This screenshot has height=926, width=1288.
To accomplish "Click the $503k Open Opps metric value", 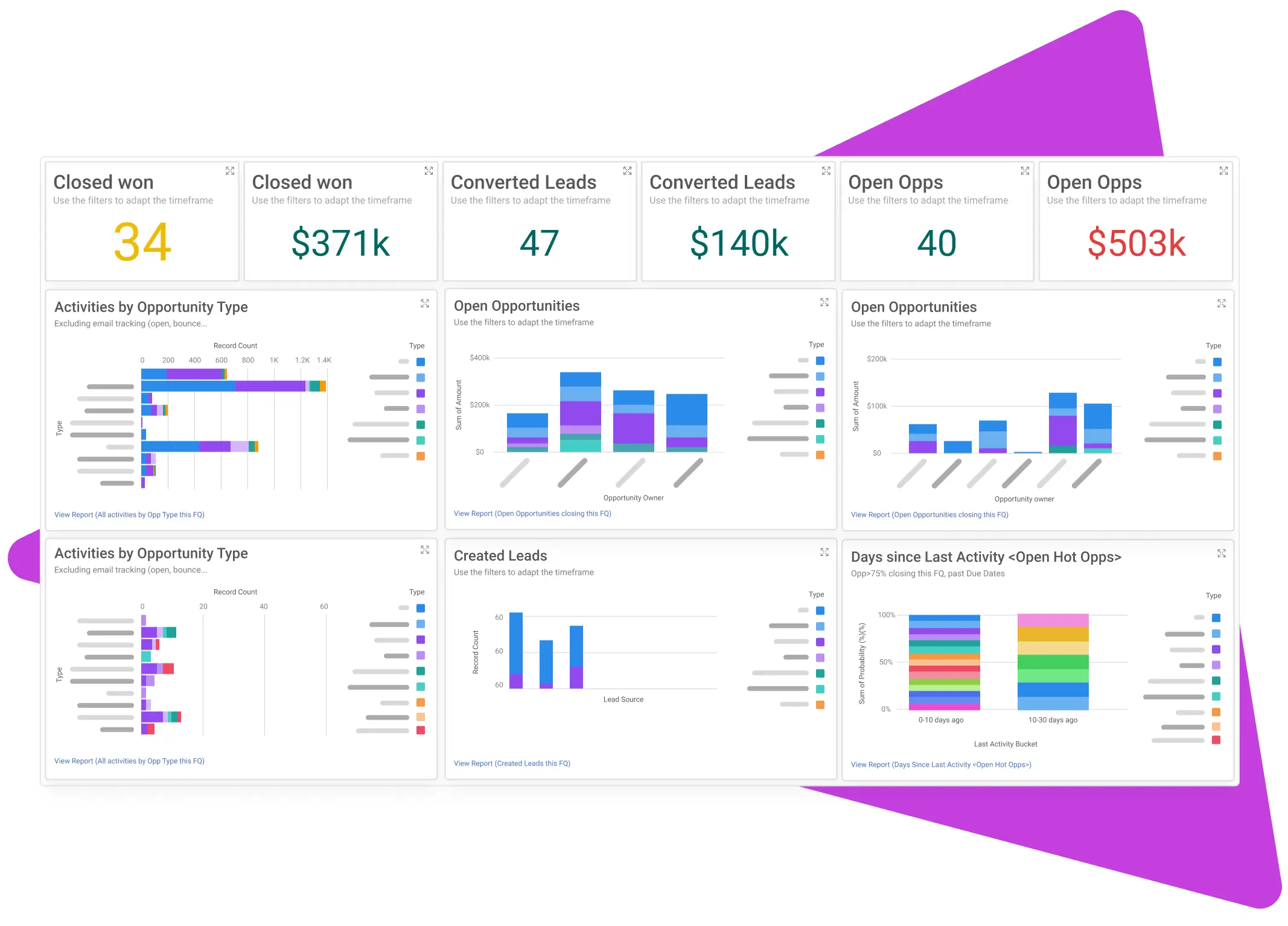I will (1136, 243).
